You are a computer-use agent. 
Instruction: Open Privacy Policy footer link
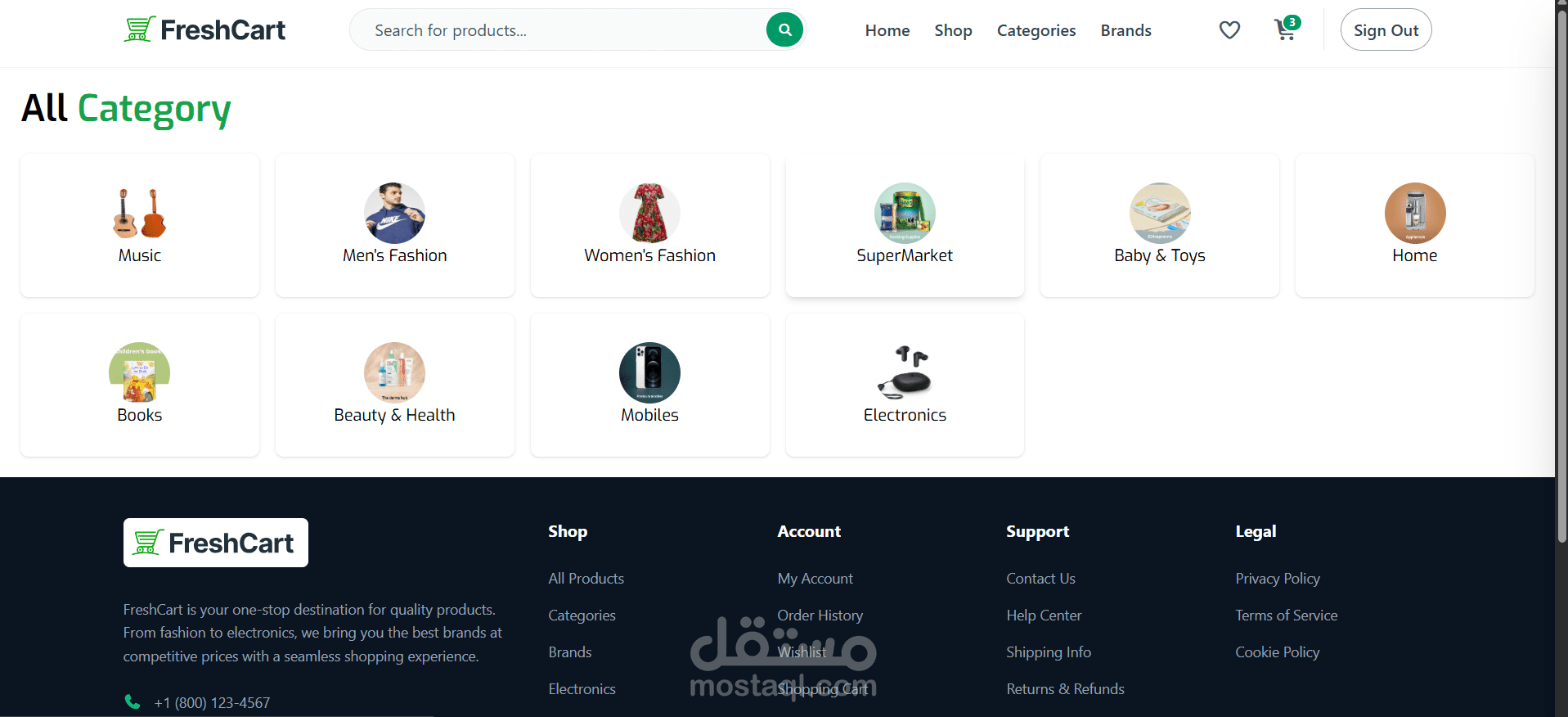[x=1278, y=579]
